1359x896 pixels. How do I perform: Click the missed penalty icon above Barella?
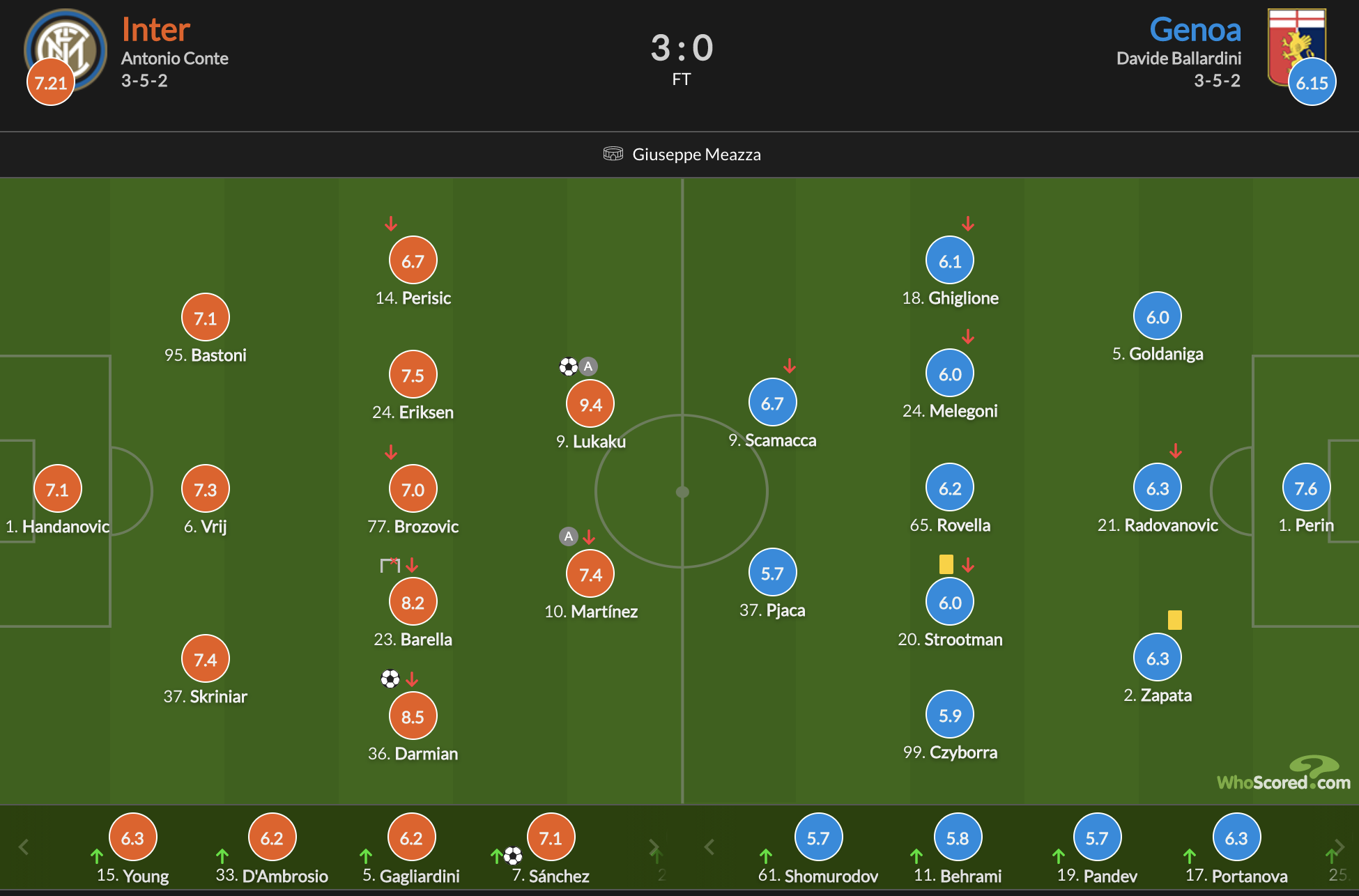click(390, 564)
